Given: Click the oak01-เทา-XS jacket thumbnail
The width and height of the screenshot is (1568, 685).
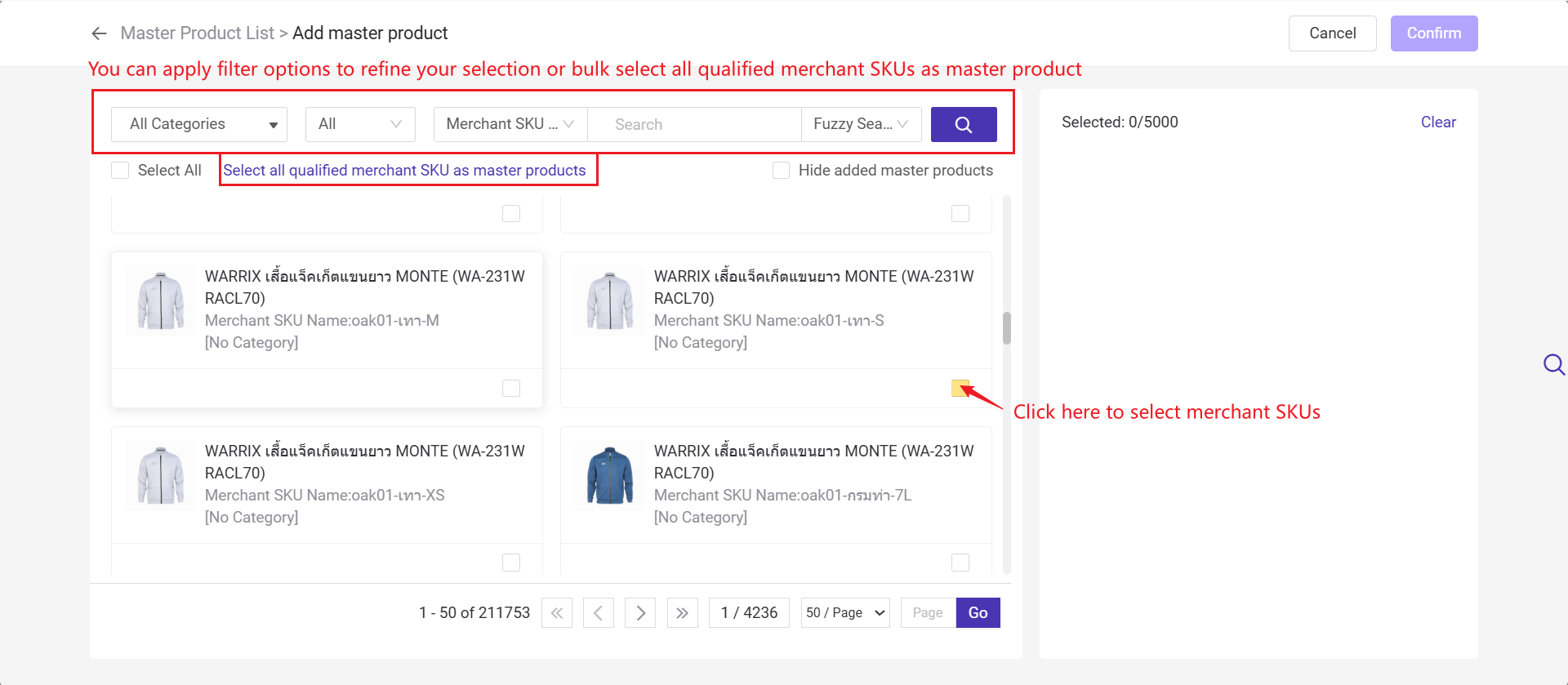Looking at the screenshot, I should coord(161,475).
